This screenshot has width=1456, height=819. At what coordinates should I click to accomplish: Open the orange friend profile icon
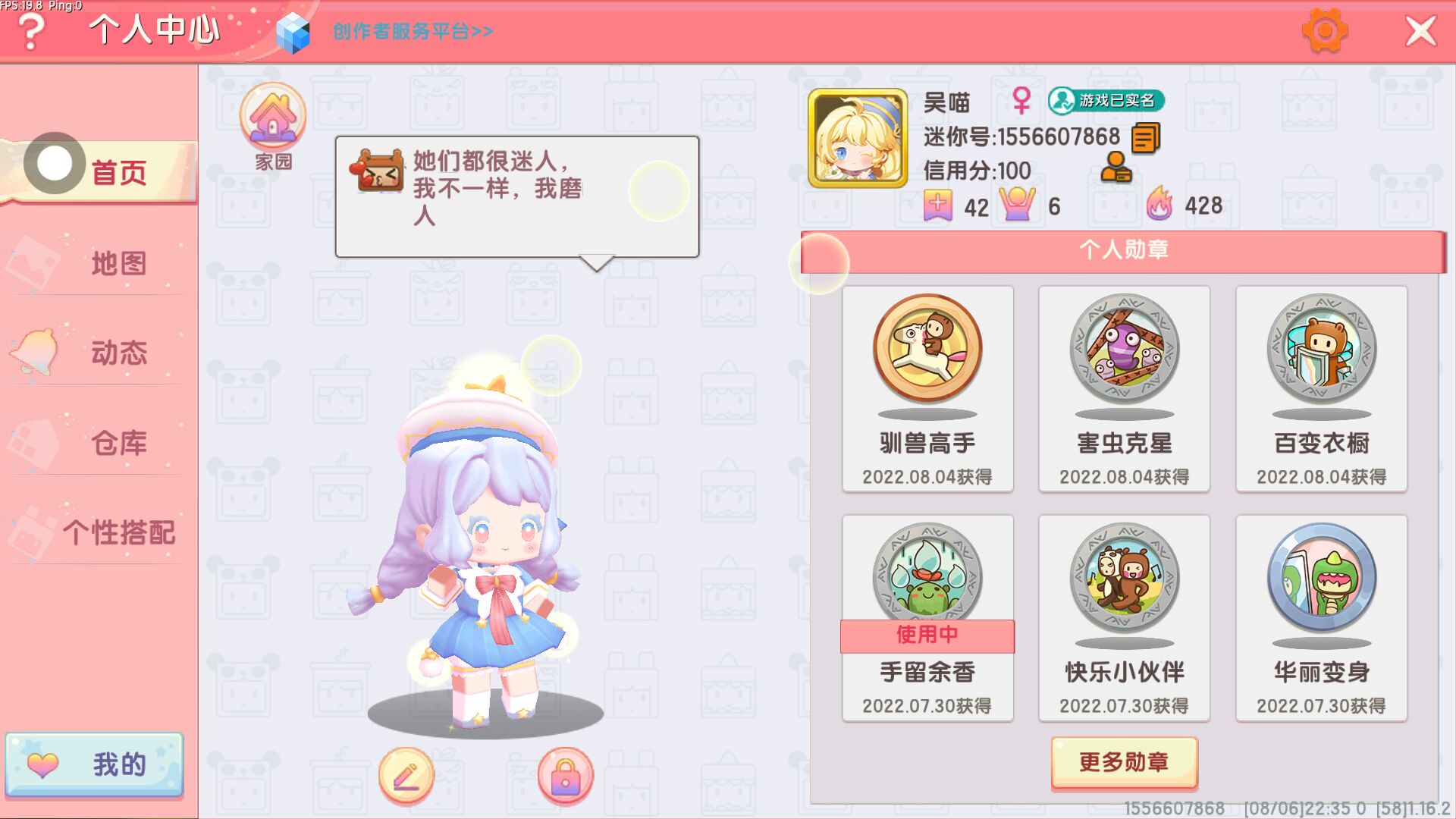pyautogui.click(x=1116, y=168)
